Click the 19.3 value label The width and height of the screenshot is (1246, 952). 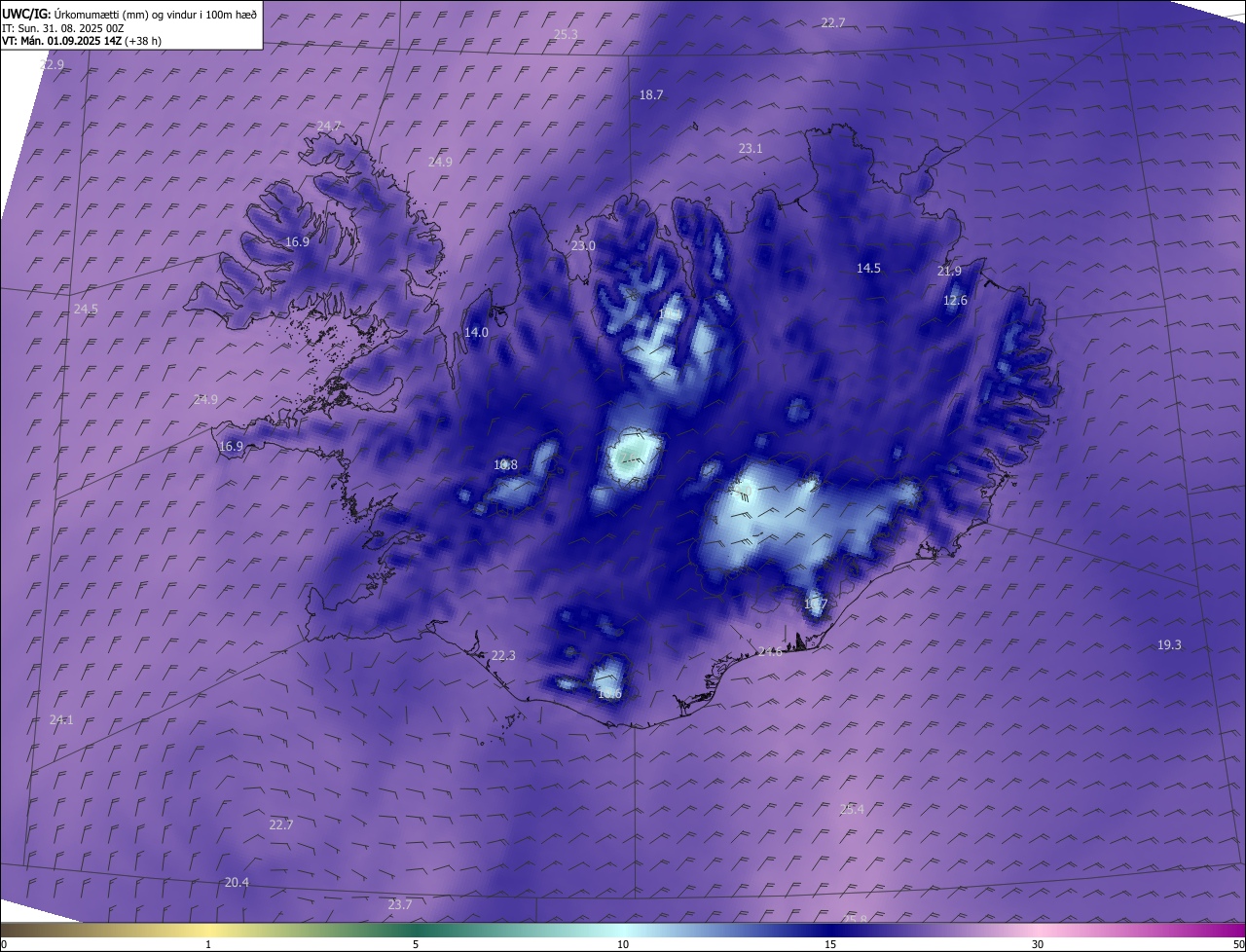tap(1169, 644)
